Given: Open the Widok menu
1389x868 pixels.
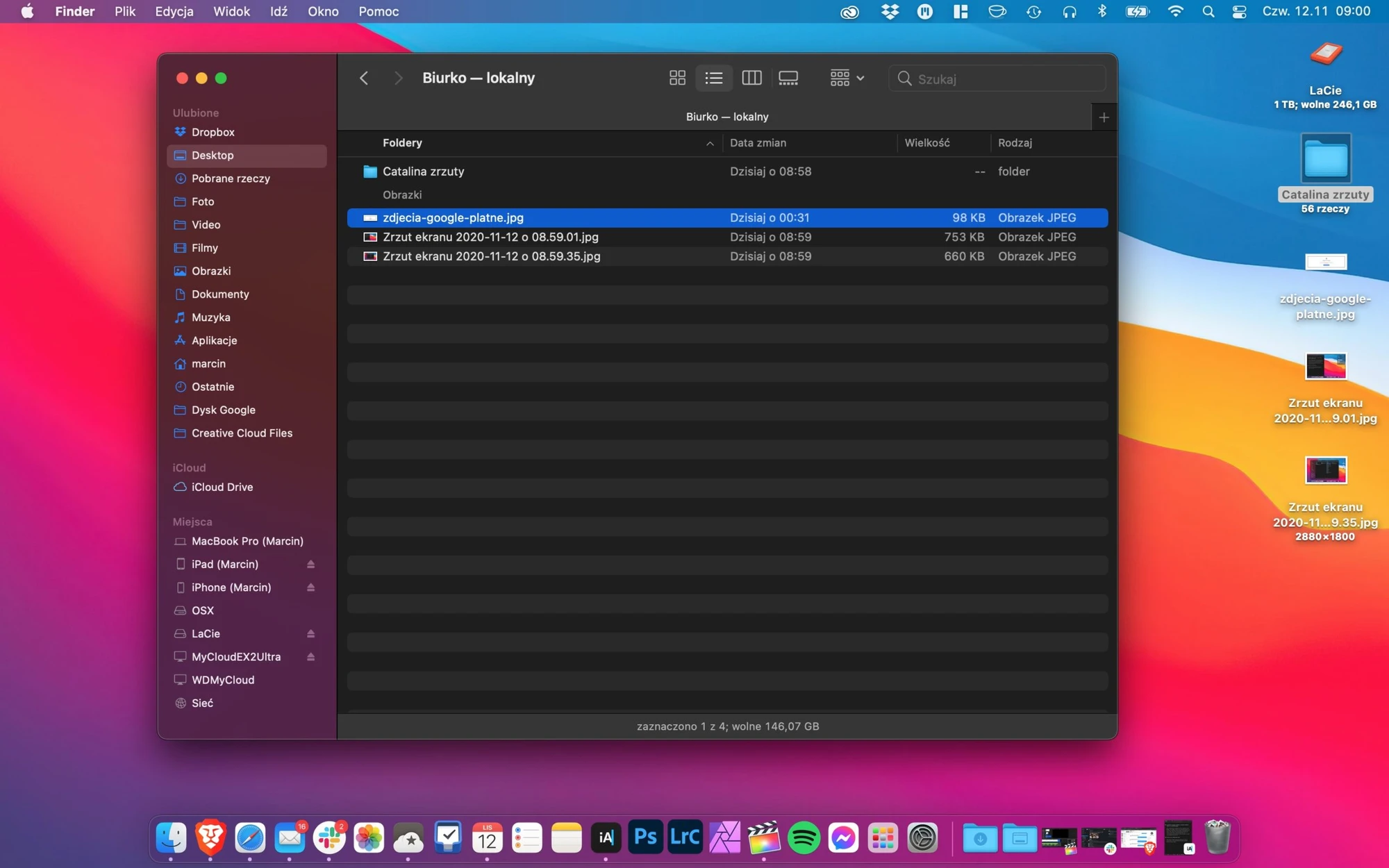Looking at the screenshot, I should coord(231,12).
